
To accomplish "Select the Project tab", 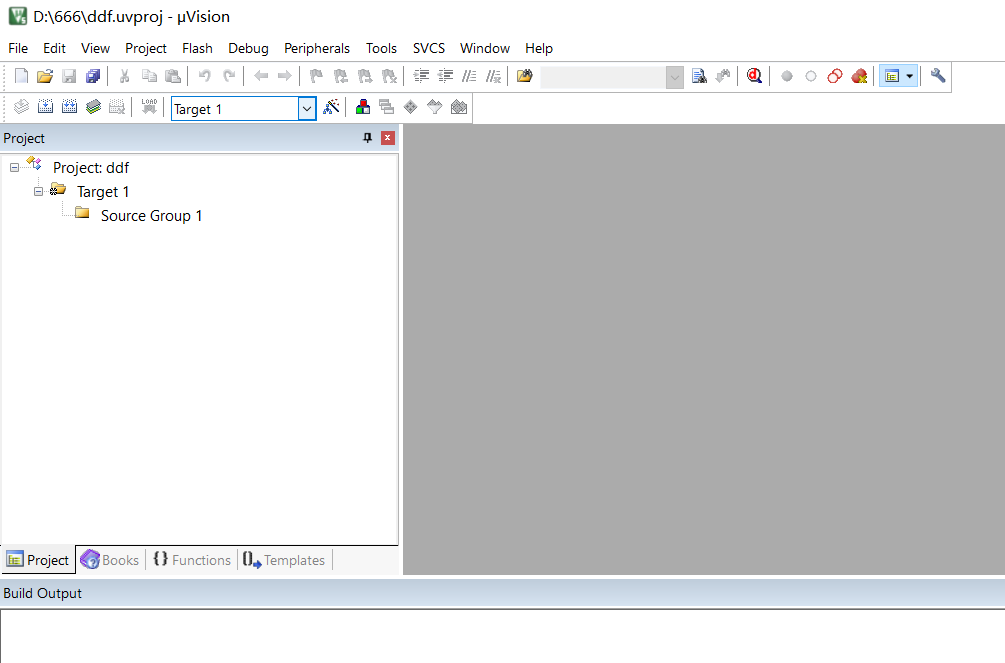I will coord(38,560).
